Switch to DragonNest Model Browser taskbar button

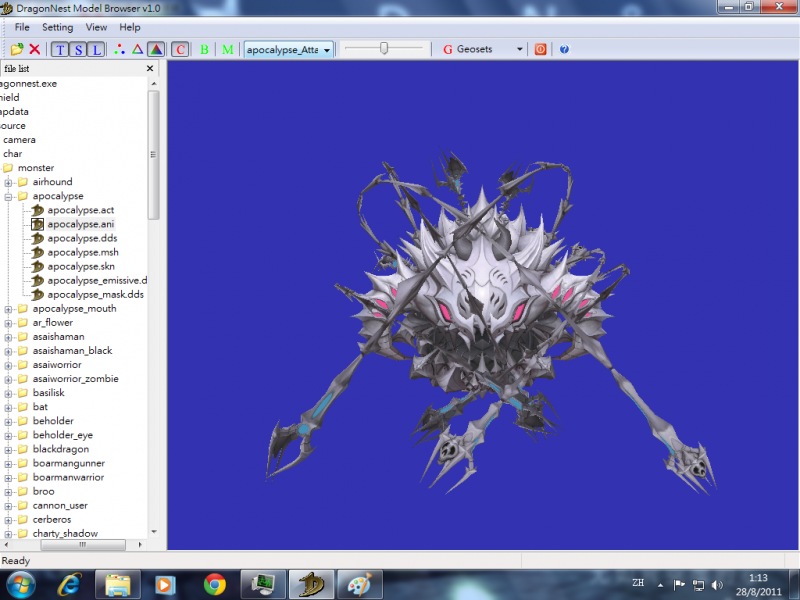pyautogui.click(x=312, y=585)
